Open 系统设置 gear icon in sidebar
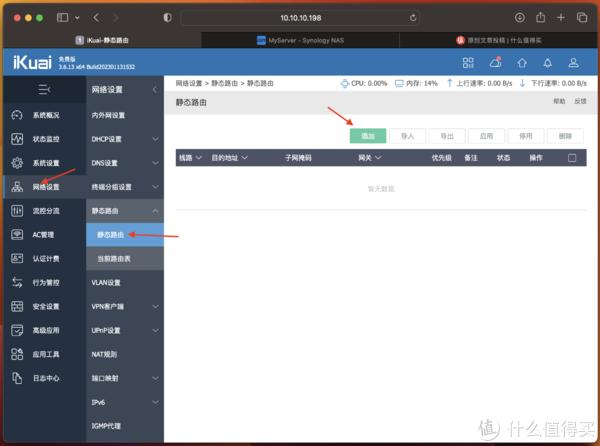 16,163
